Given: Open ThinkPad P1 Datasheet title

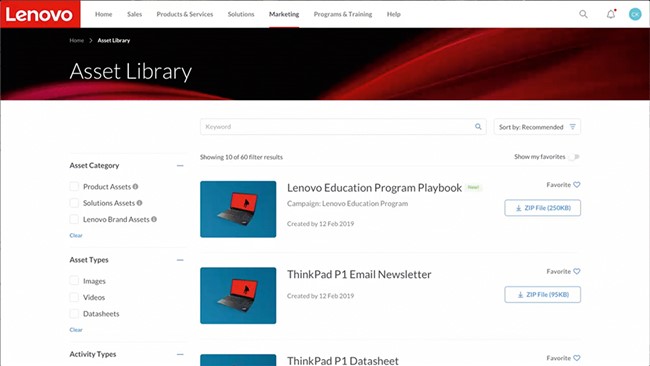Looking at the screenshot, I should [x=343, y=360].
